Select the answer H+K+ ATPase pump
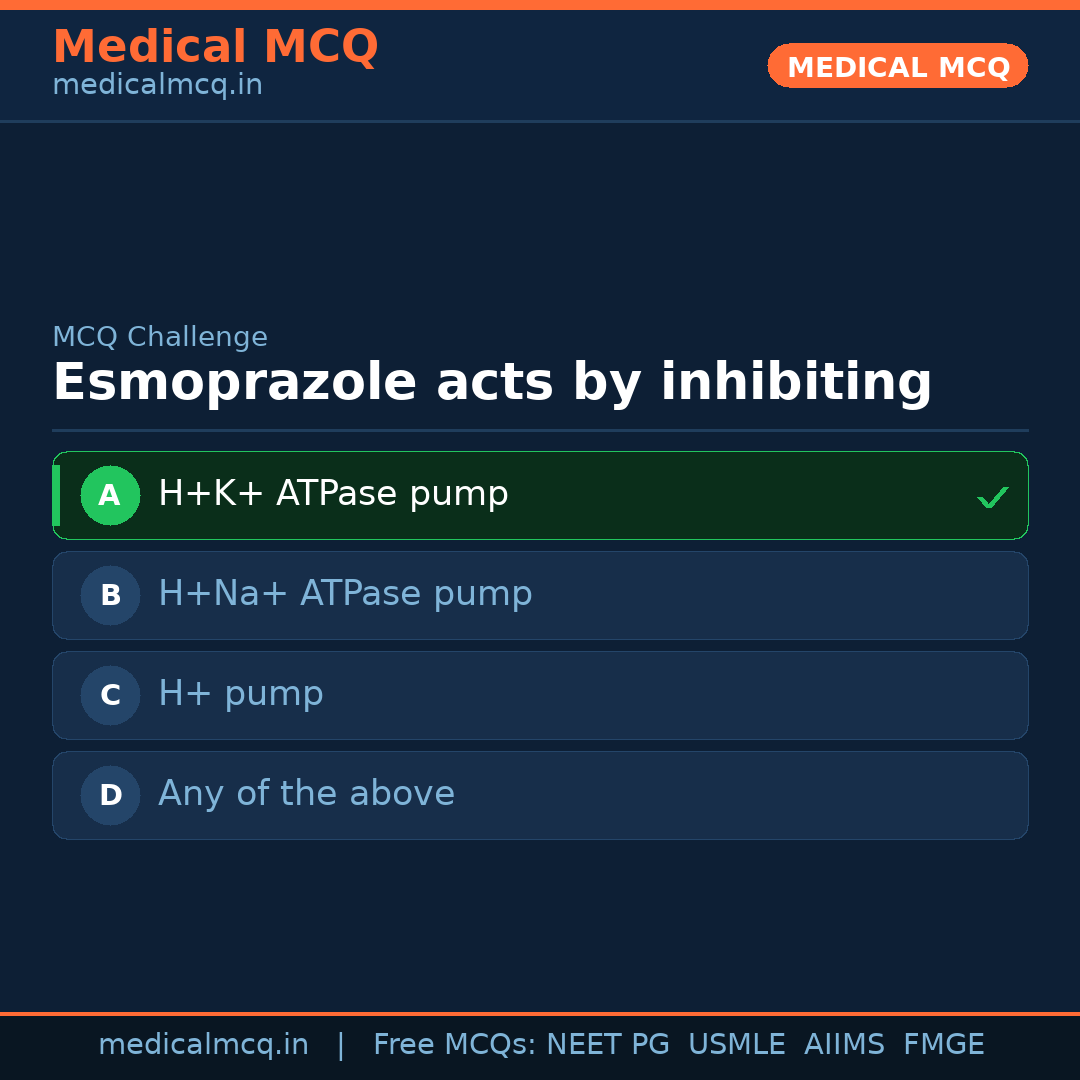The height and width of the screenshot is (1080, 1080). 333,494
